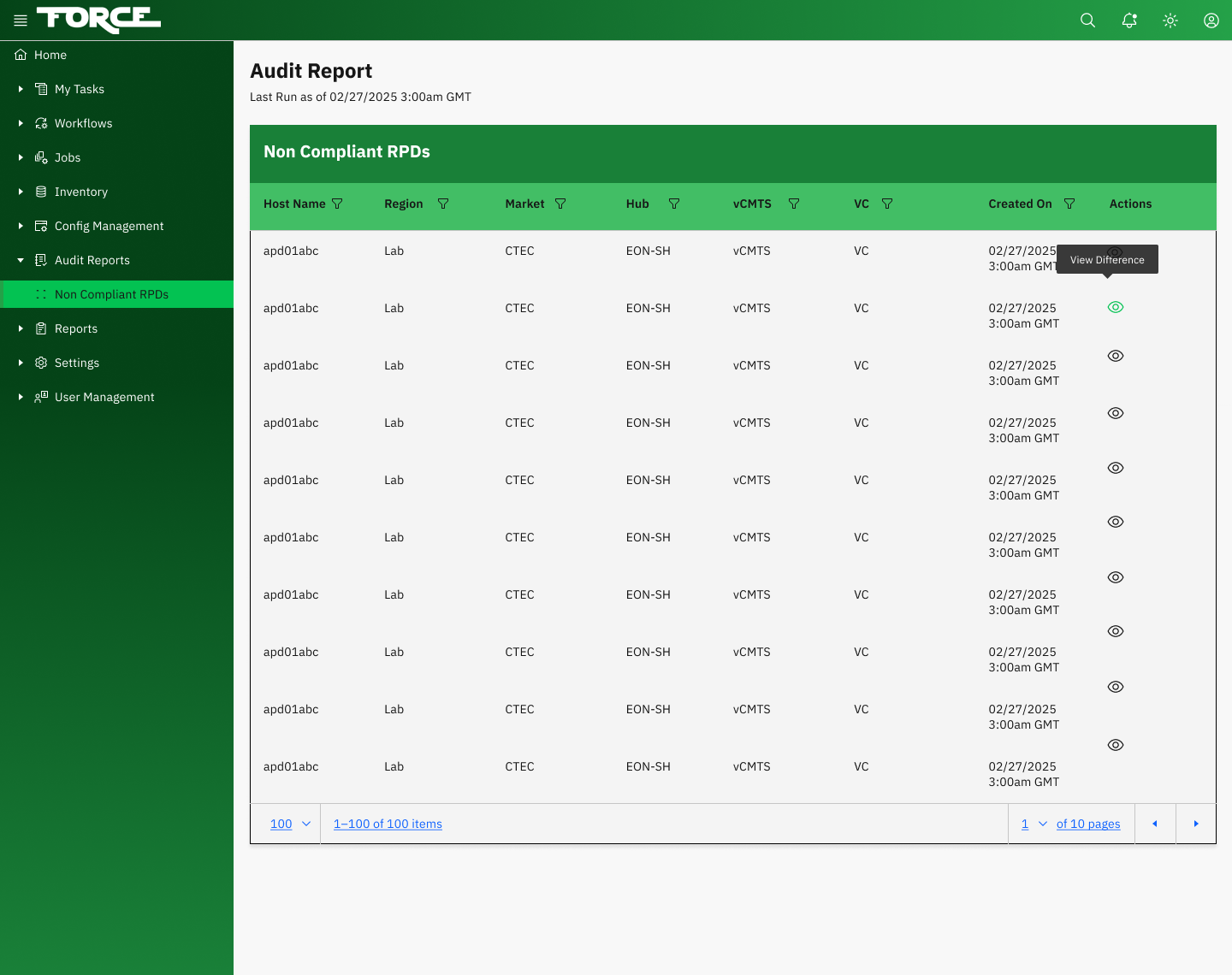Open the user profile avatar
Viewport: 1232px width, 975px height.
1211,21
